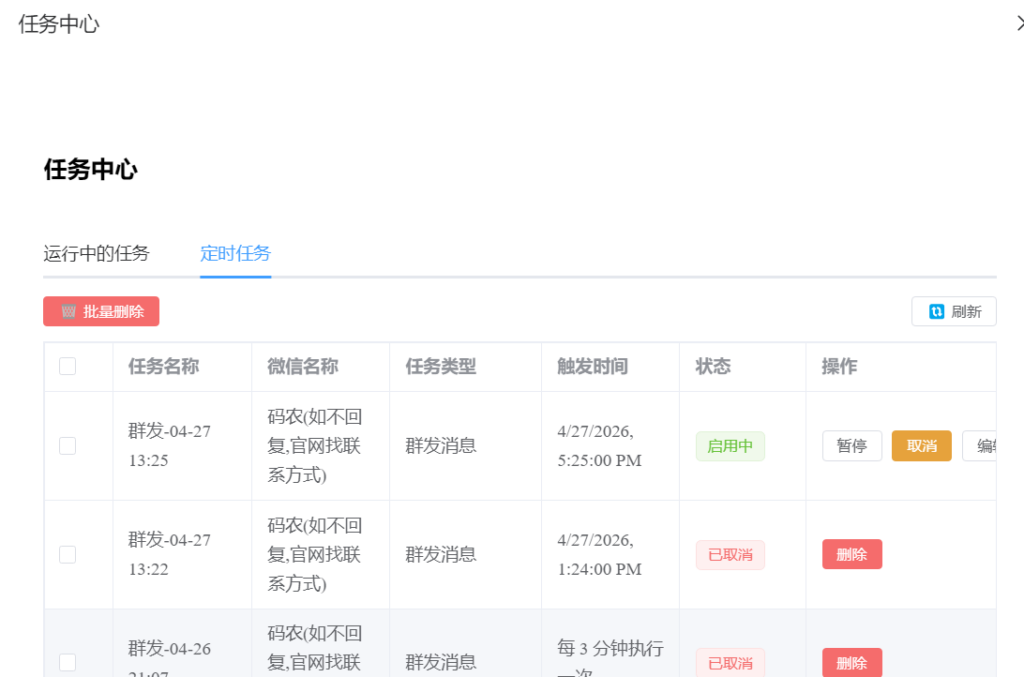Close the 任务中心 dialog
The image size is (1024, 677).
coord(1019,24)
